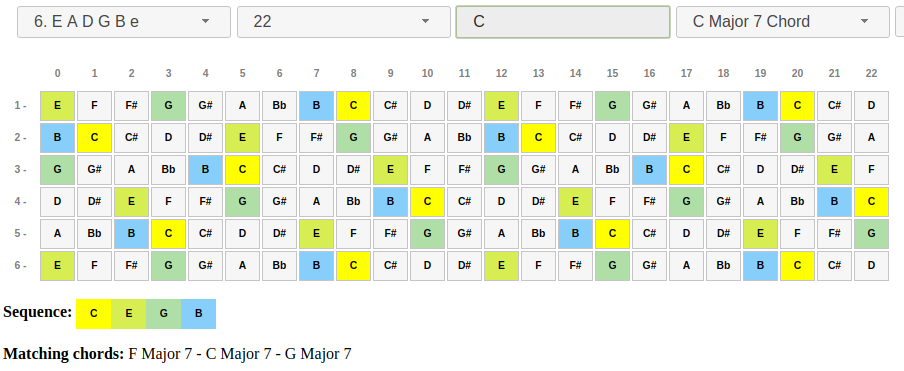904x371 pixels.
Task: Click the root note input field containing C
Action: point(563,22)
